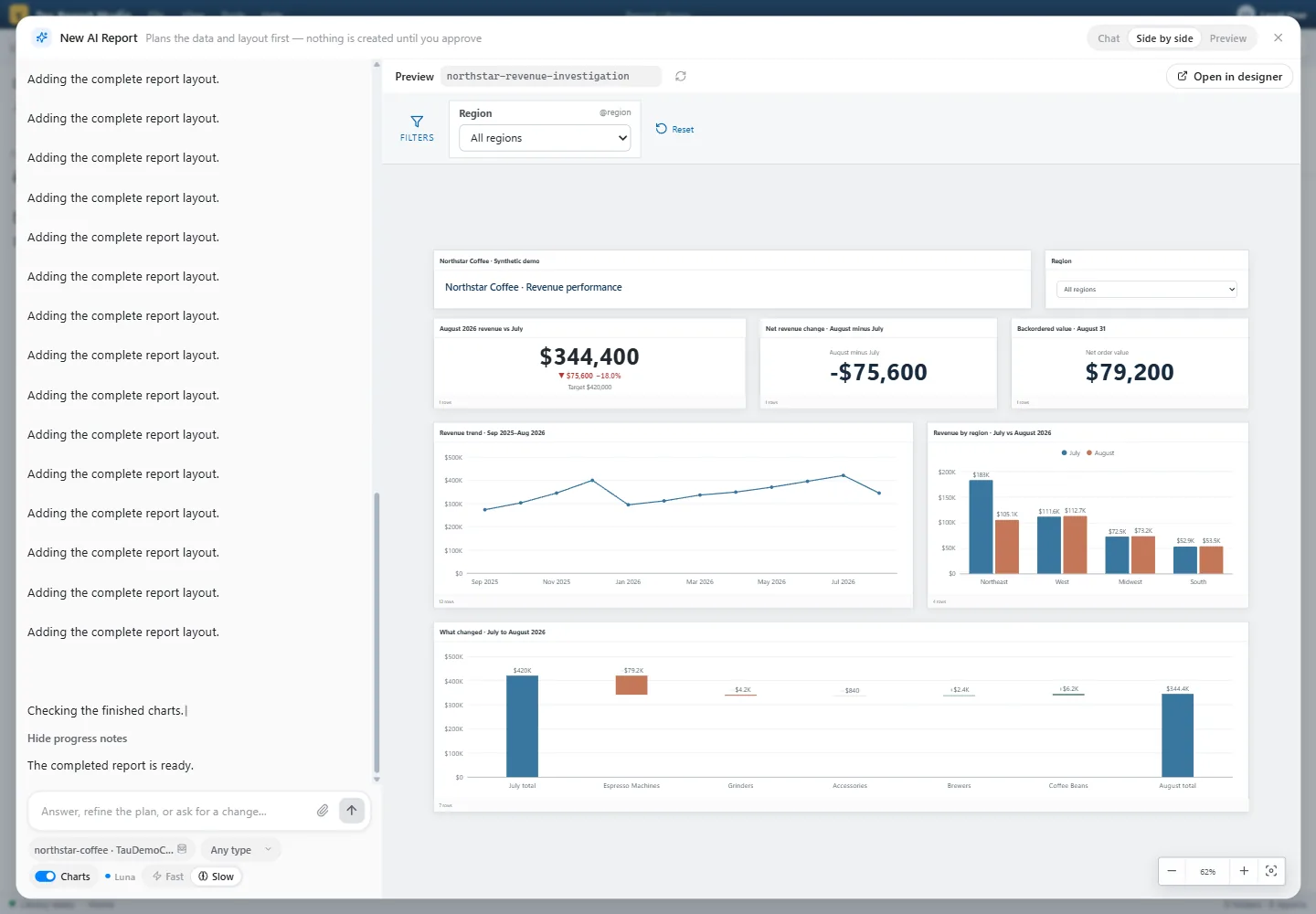The image size is (1316, 914).
Task: Click the Espresso Machines waterfall bar
Action: click(631, 685)
